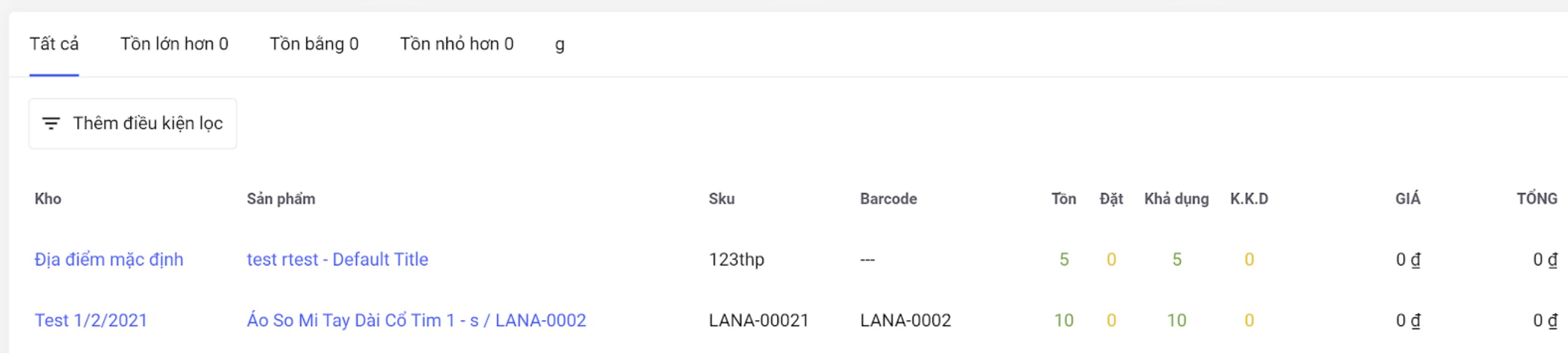Open product test rtest - Default Title
Screen dimensions: 1568x353
(x=337, y=260)
